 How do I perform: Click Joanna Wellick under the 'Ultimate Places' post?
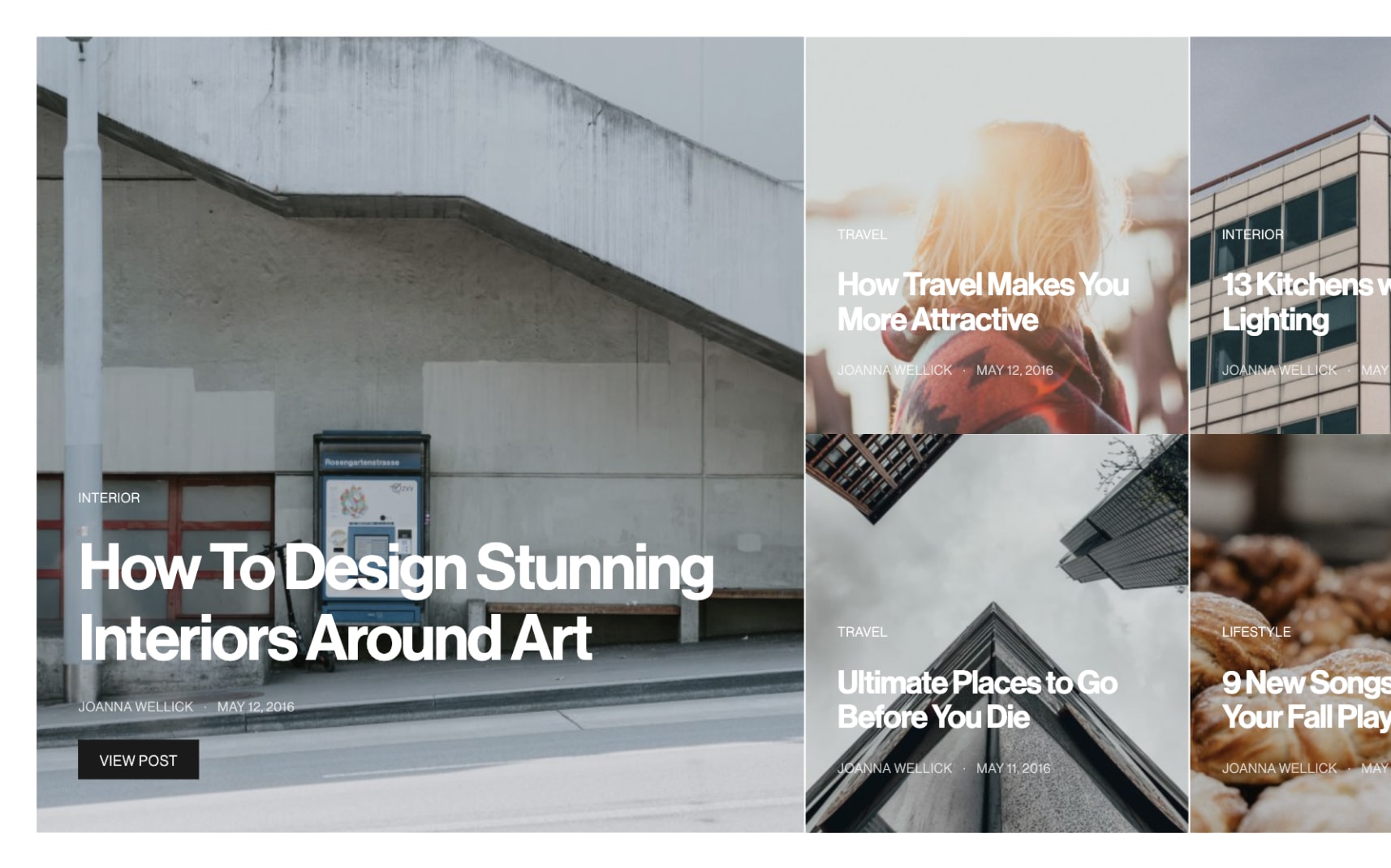click(x=894, y=768)
